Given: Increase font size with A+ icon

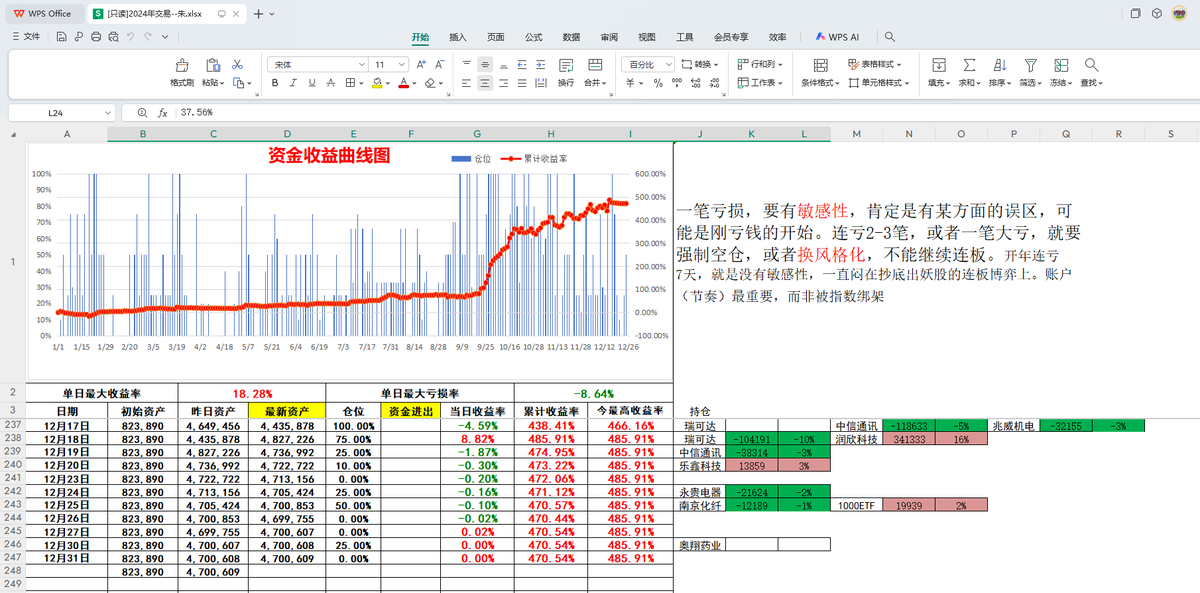Looking at the screenshot, I should [x=422, y=64].
